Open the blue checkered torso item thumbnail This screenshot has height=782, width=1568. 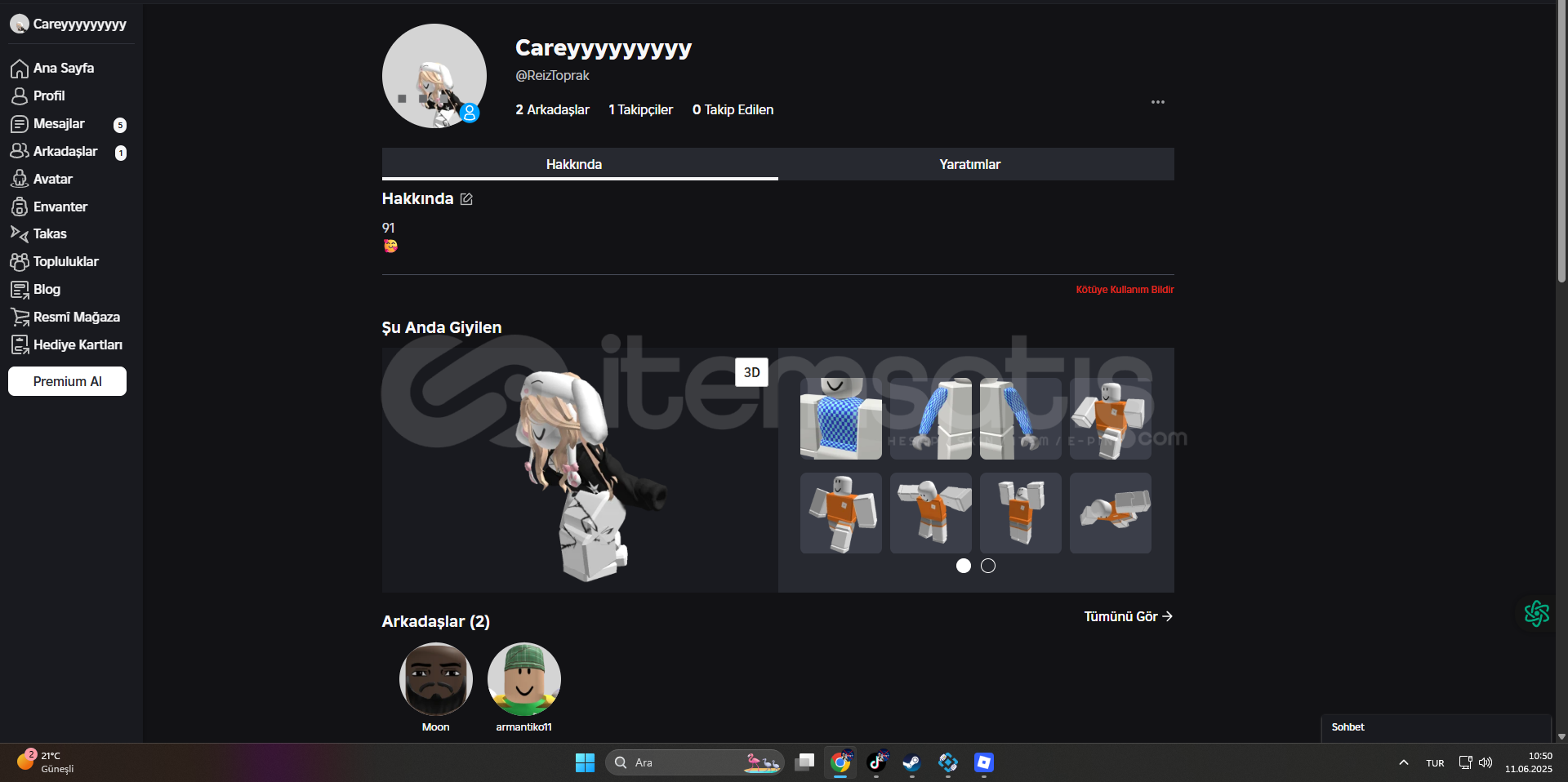coord(841,418)
